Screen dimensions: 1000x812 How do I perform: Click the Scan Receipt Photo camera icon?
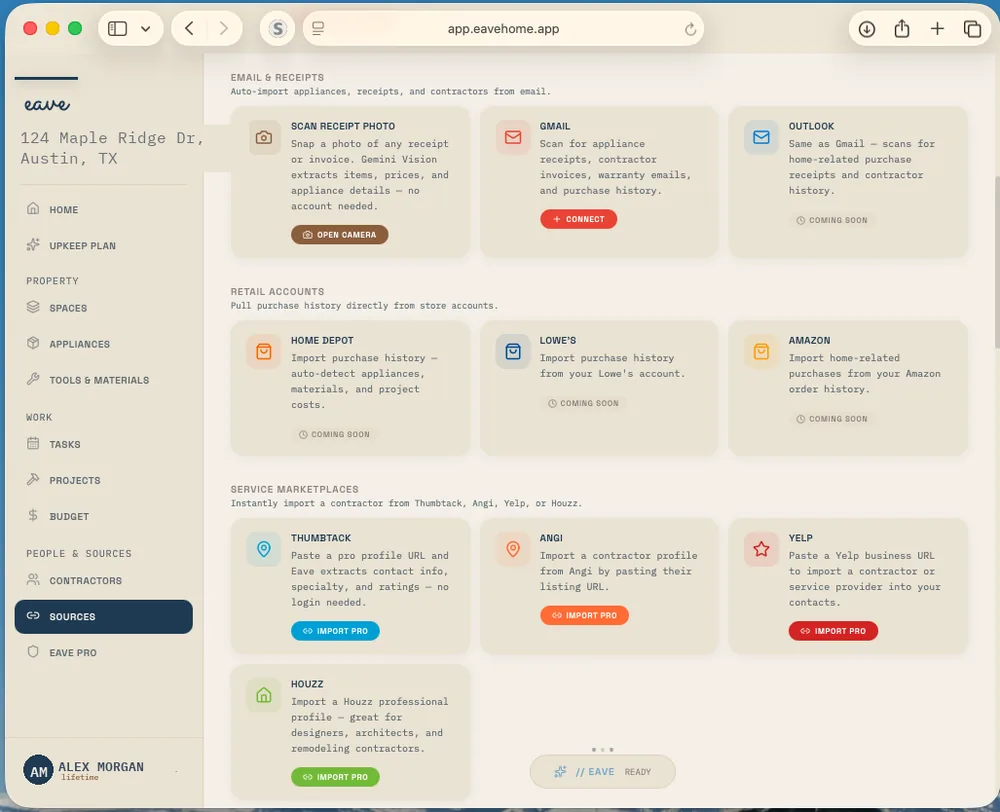[x=263, y=137]
